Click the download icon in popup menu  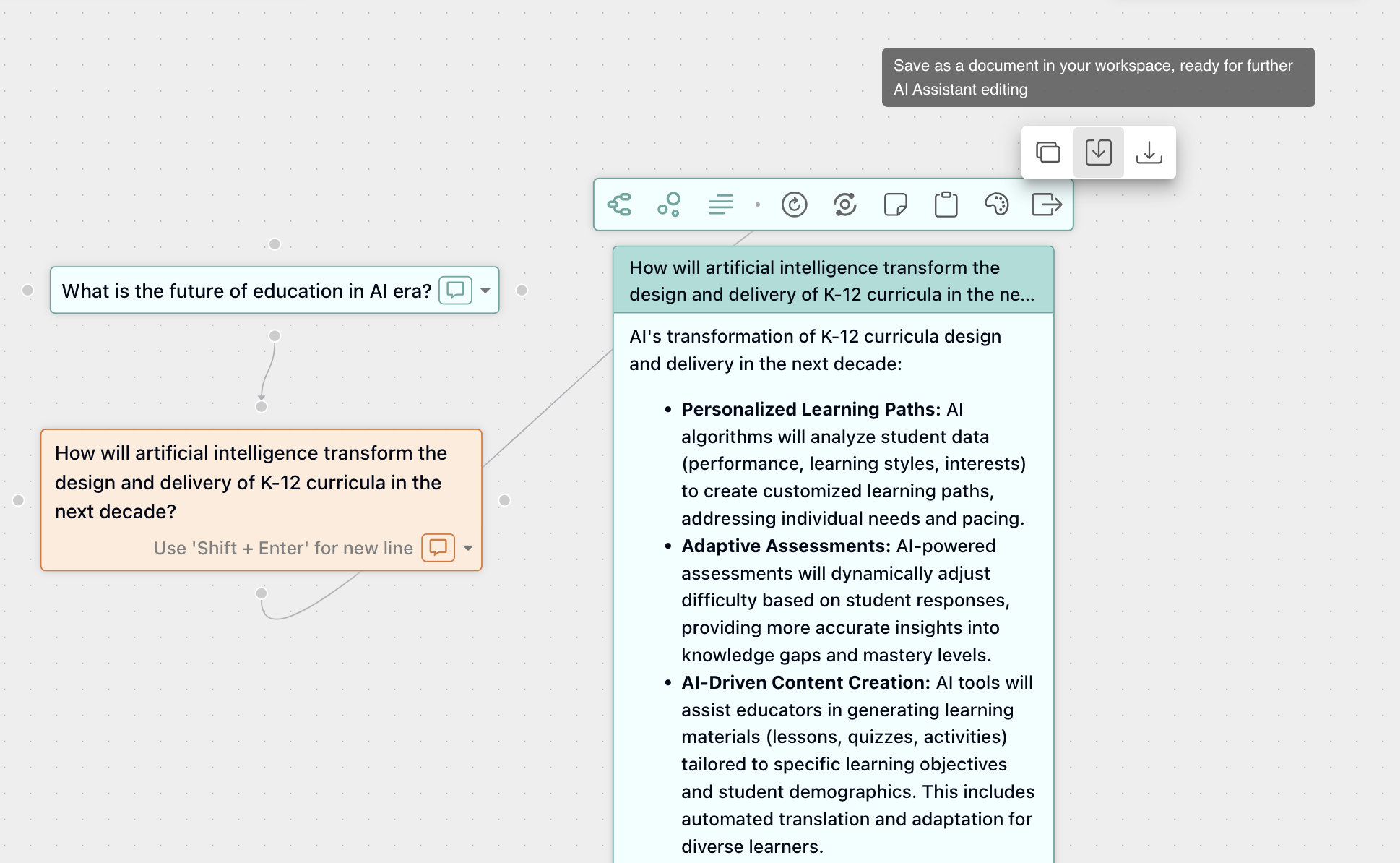[x=1149, y=153]
